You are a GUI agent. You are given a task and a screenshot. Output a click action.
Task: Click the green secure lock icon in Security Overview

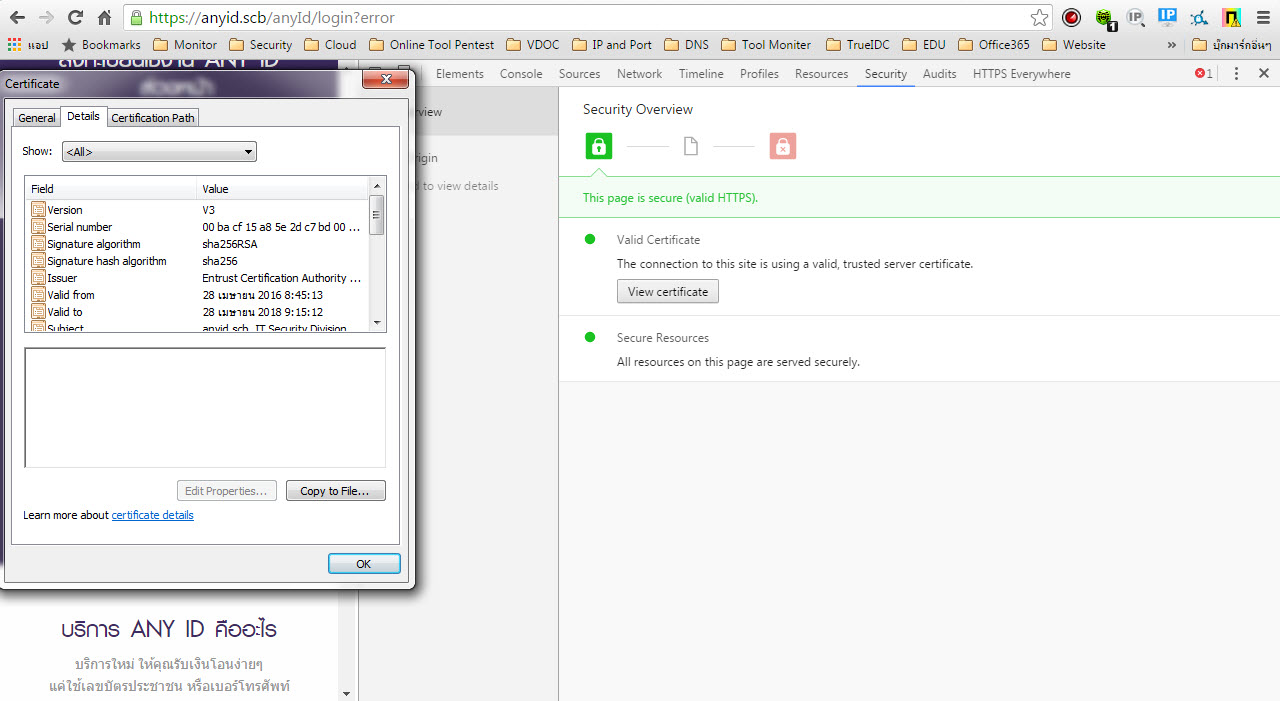pyautogui.click(x=598, y=147)
